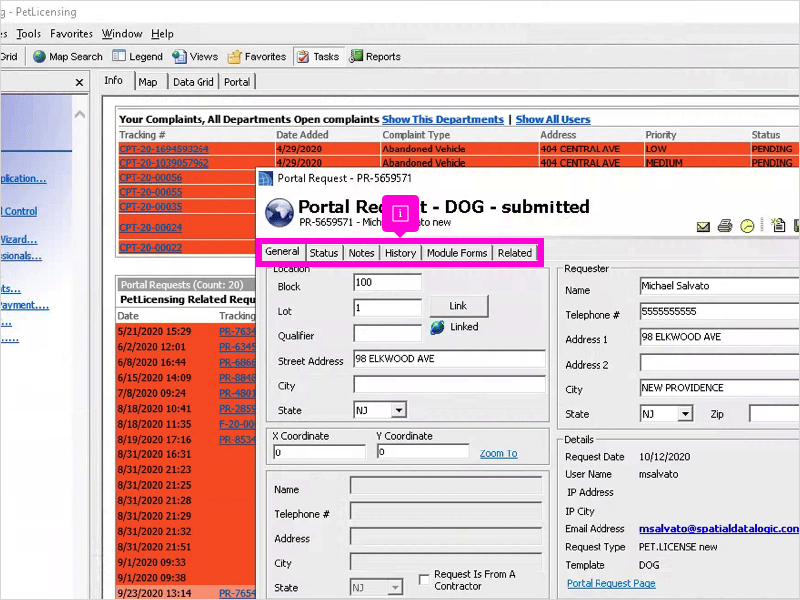Image resolution: width=800 pixels, height=600 pixels.
Task: Open the Requester State NJ dropdown
Action: click(685, 413)
